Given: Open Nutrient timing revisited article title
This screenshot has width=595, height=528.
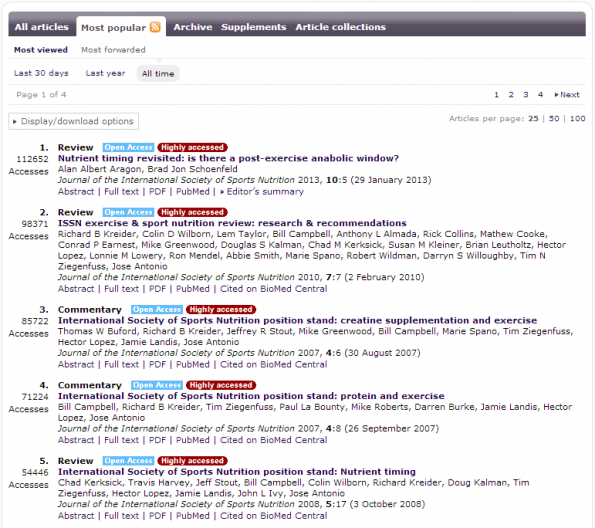Looking at the screenshot, I should tap(228, 158).
